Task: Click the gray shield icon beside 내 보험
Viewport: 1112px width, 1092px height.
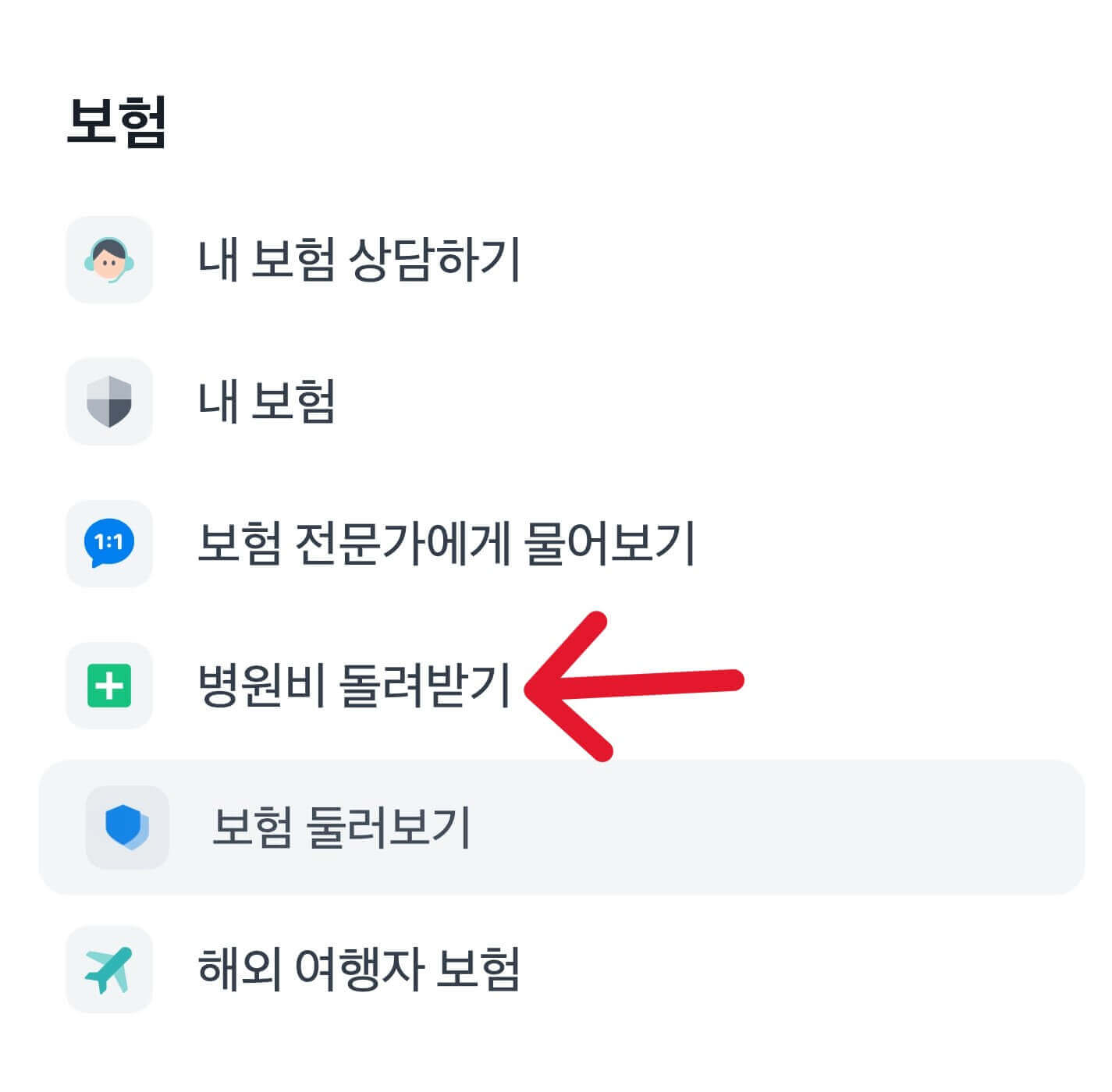Action: (110, 402)
